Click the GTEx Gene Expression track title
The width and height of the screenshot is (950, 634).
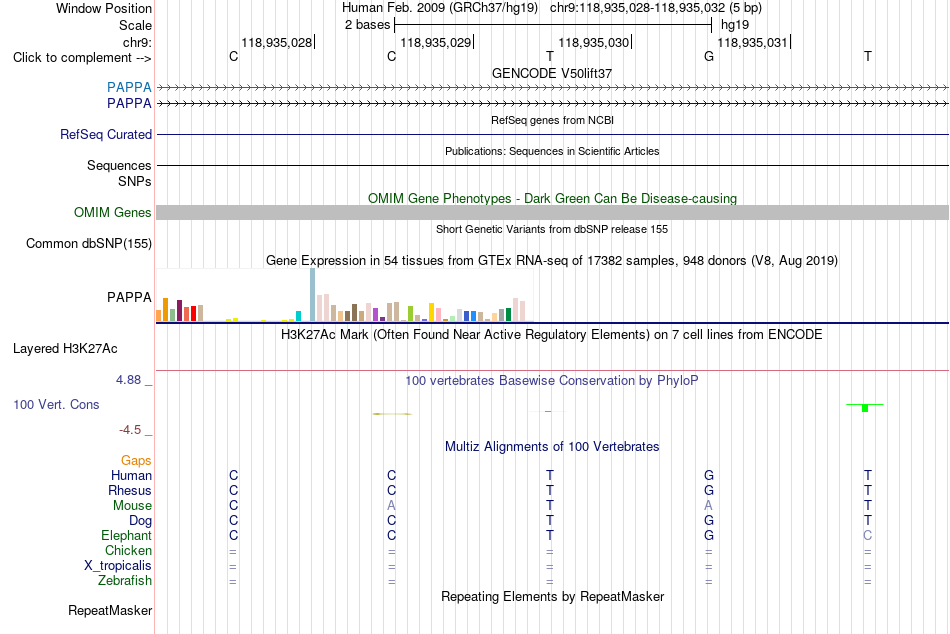click(x=552, y=261)
